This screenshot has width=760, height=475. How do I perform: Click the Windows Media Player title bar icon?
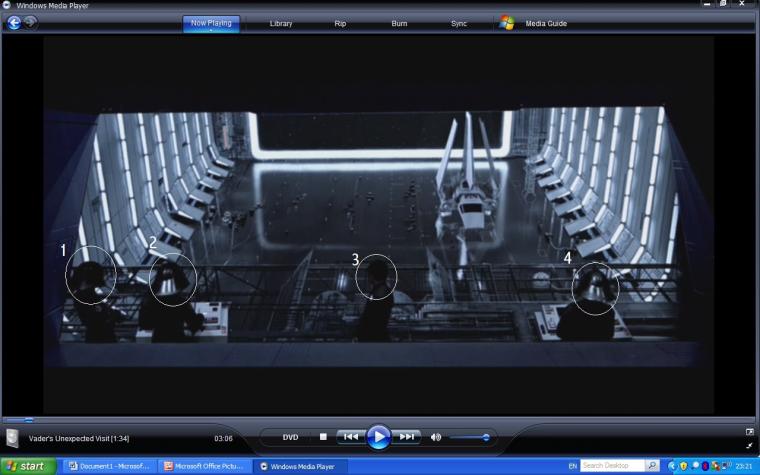(6, 5)
